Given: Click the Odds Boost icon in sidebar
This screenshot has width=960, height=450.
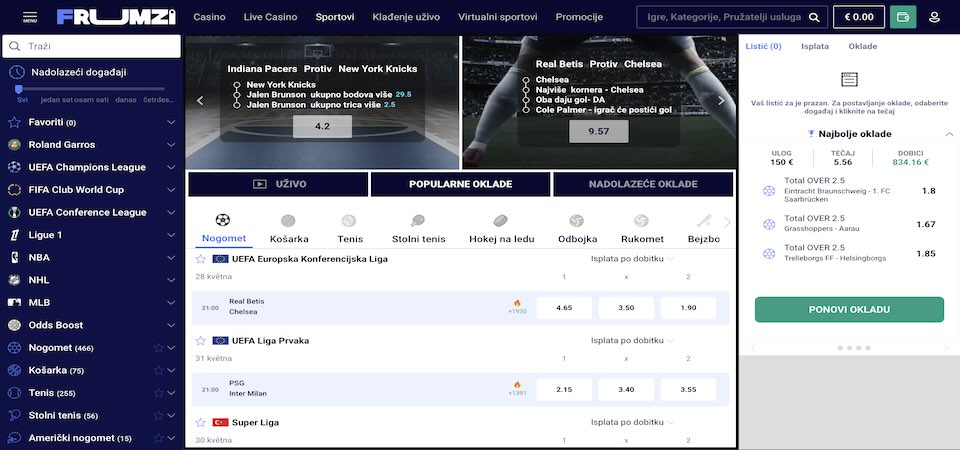Looking at the screenshot, I should tap(15, 325).
